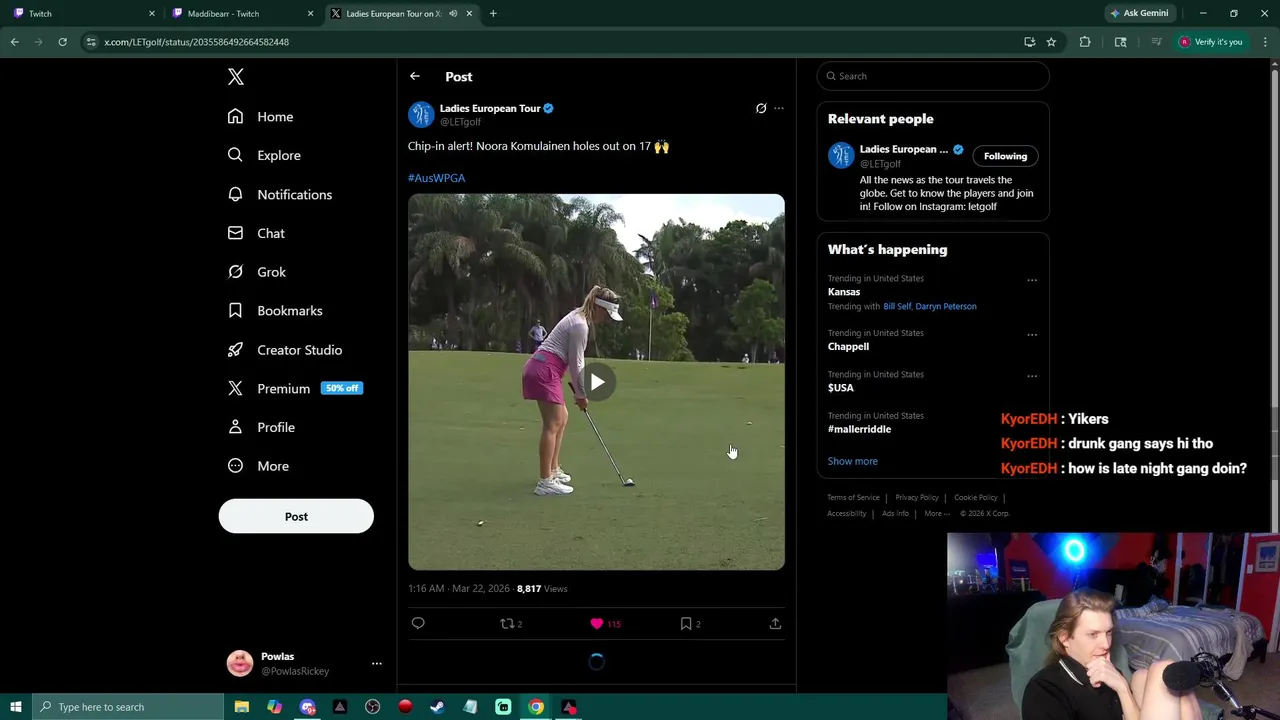Screen dimensions: 1280x720
Task: Toggle the bookmark icon under post
Action: [x=686, y=623]
